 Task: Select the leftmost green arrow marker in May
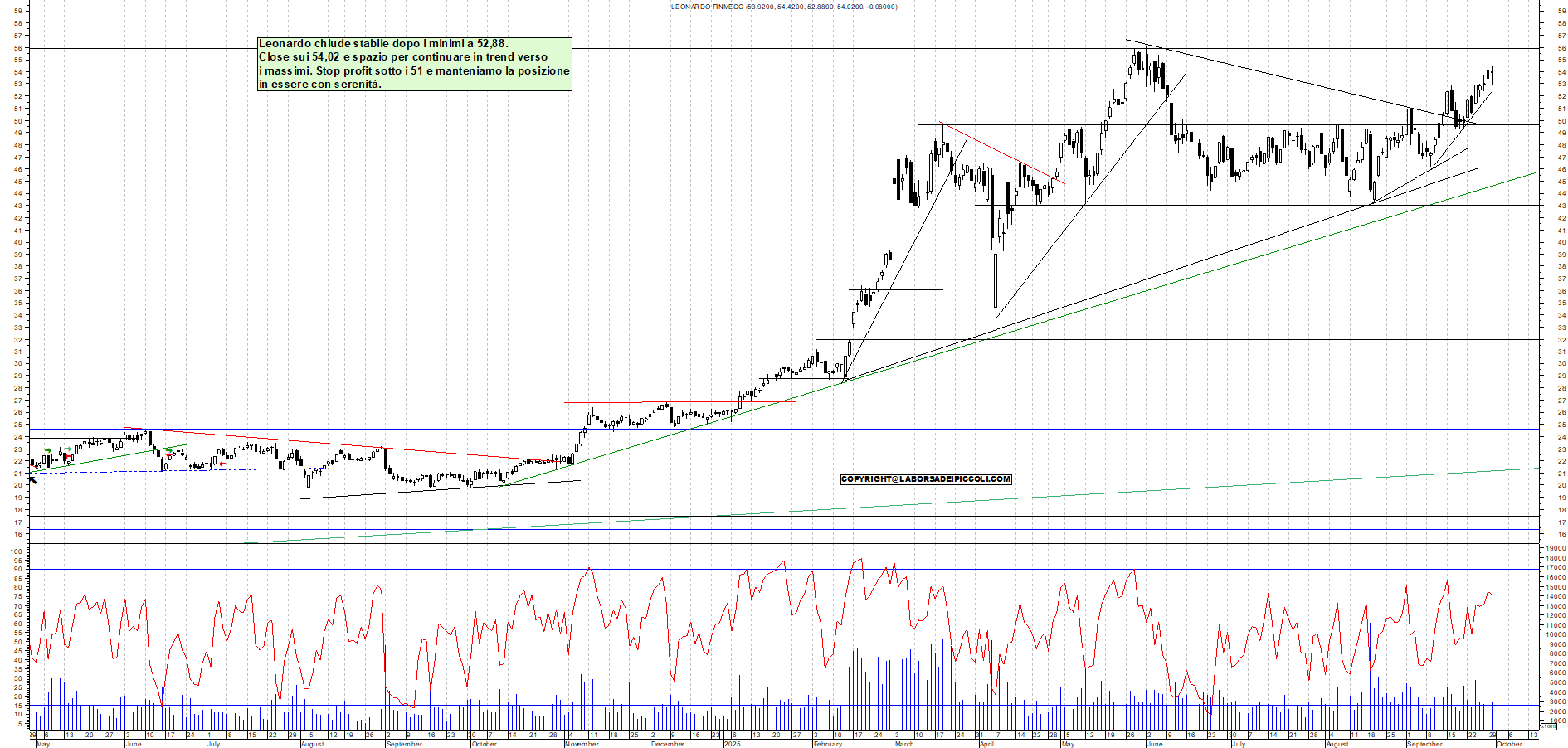[48, 450]
